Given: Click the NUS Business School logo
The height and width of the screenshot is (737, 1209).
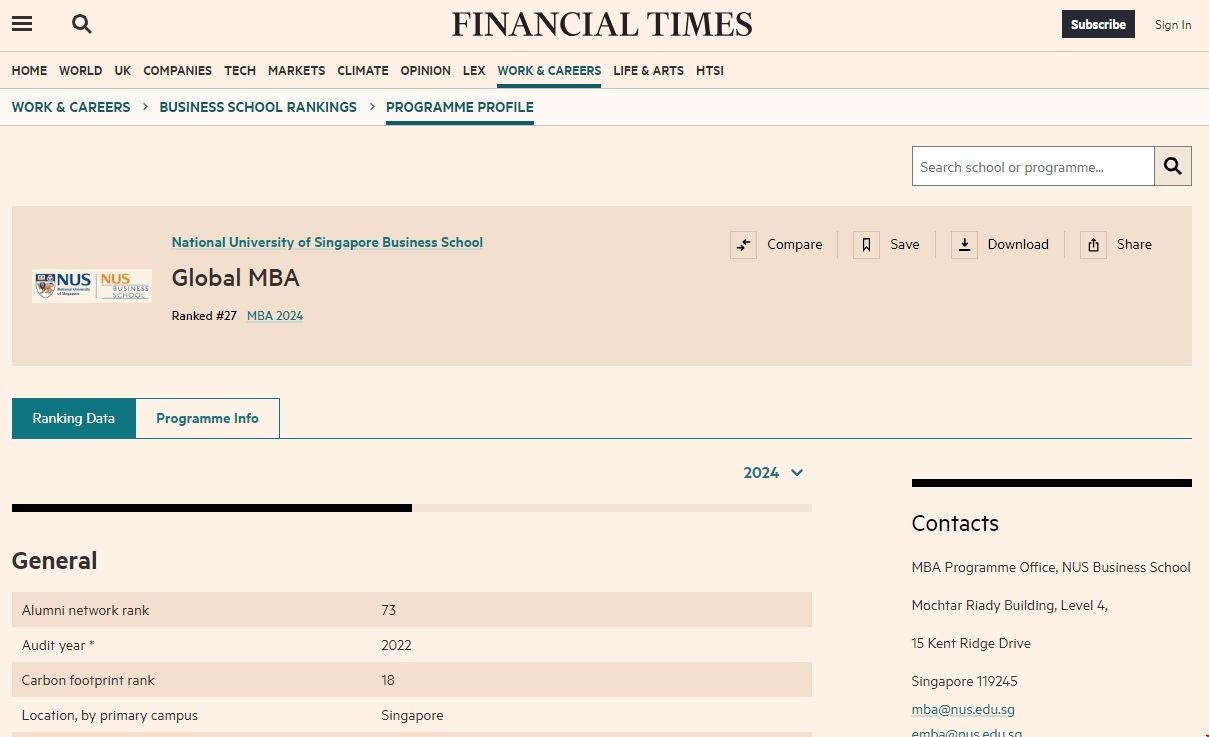Looking at the screenshot, I should (92, 285).
